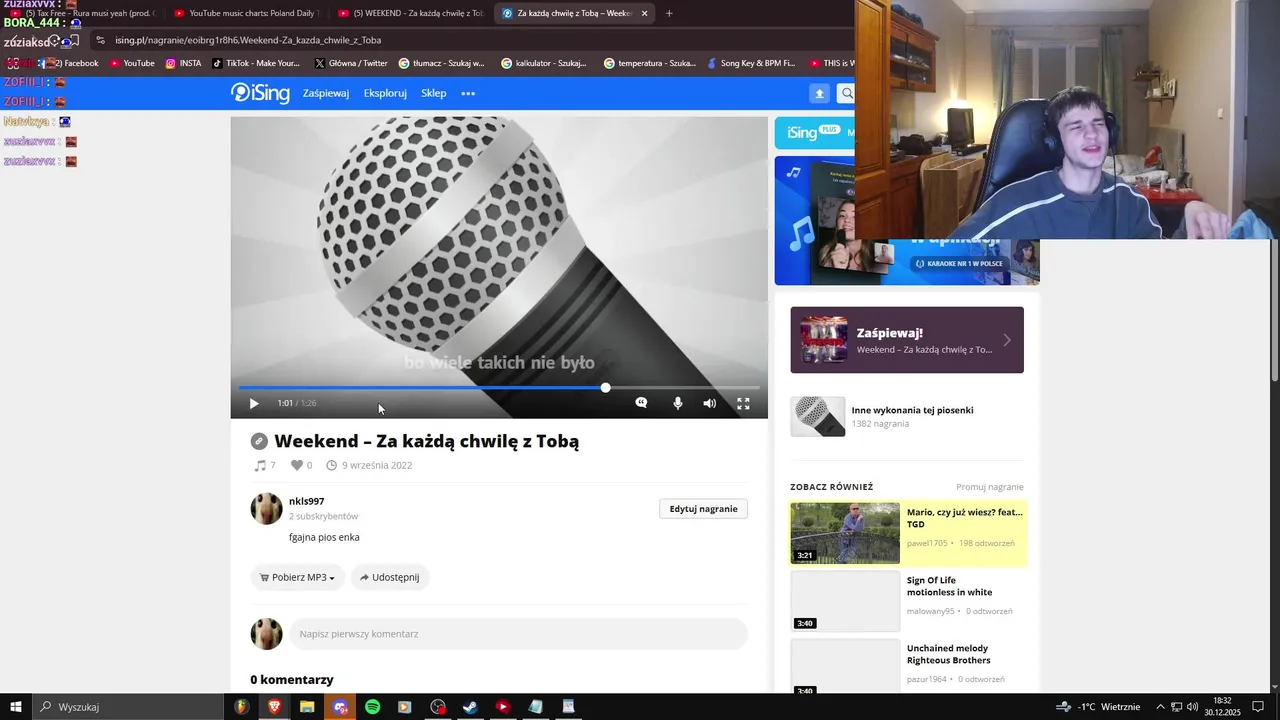1280x720 pixels.
Task: Open the Eksploruj menu item
Action: [x=385, y=93]
